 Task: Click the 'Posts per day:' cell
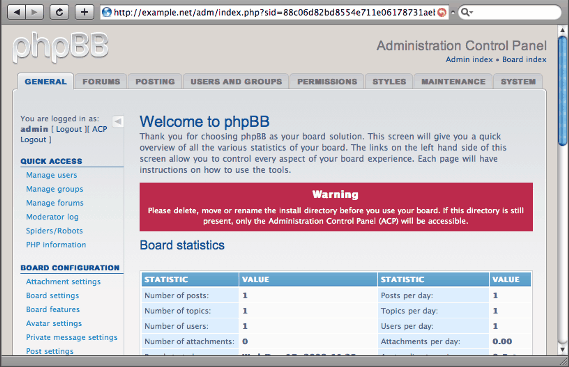coord(433,295)
